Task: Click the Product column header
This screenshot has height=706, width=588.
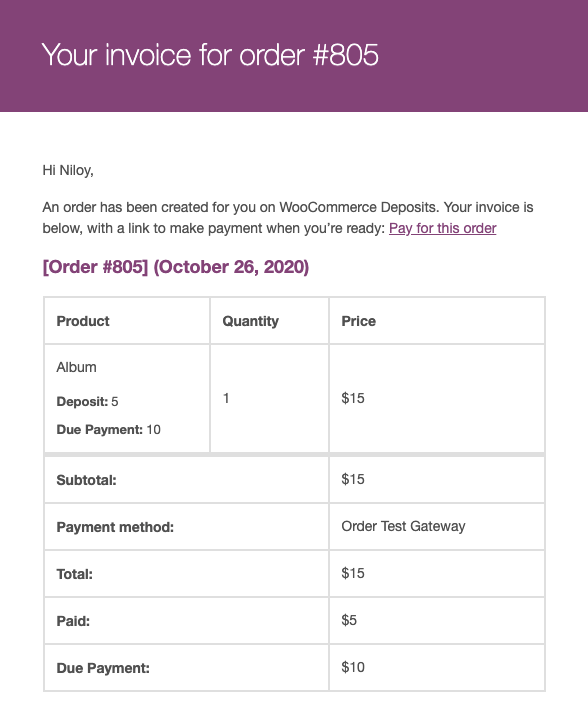Action: (83, 321)
